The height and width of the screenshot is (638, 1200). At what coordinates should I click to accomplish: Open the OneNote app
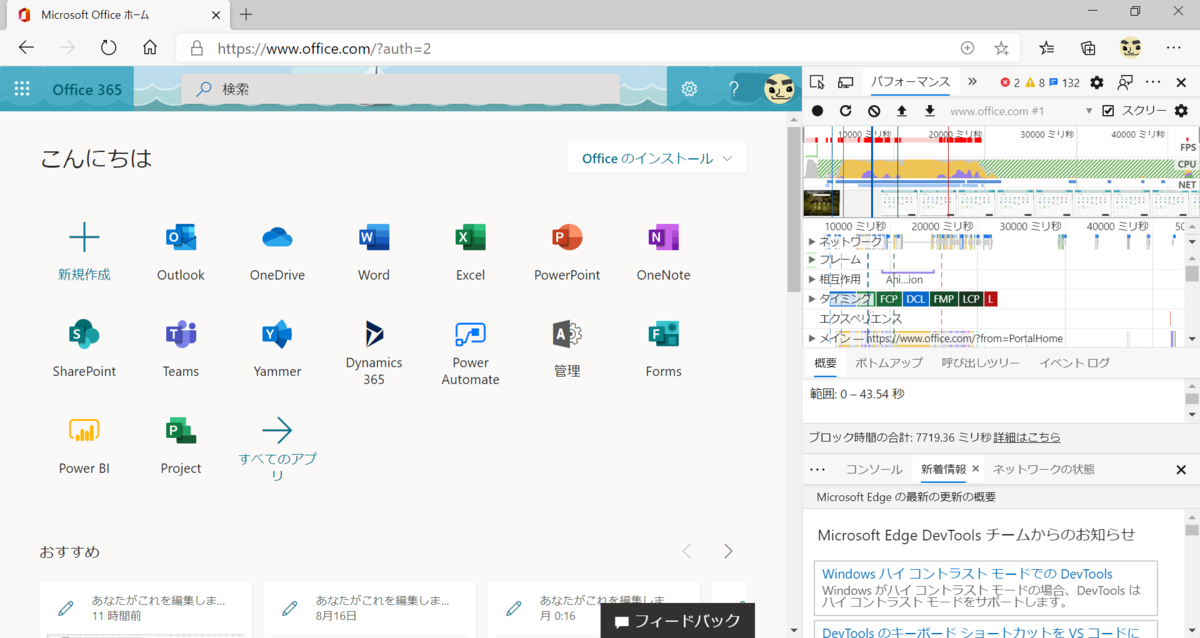[x=664, y=251]
